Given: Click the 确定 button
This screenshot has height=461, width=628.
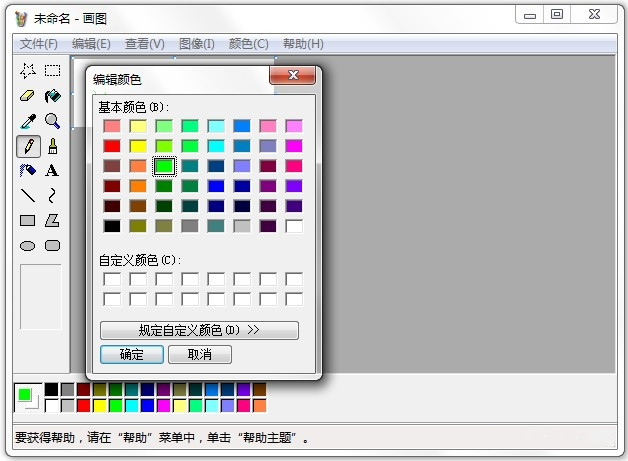Looking at the screenshot, I should [131, 354].
